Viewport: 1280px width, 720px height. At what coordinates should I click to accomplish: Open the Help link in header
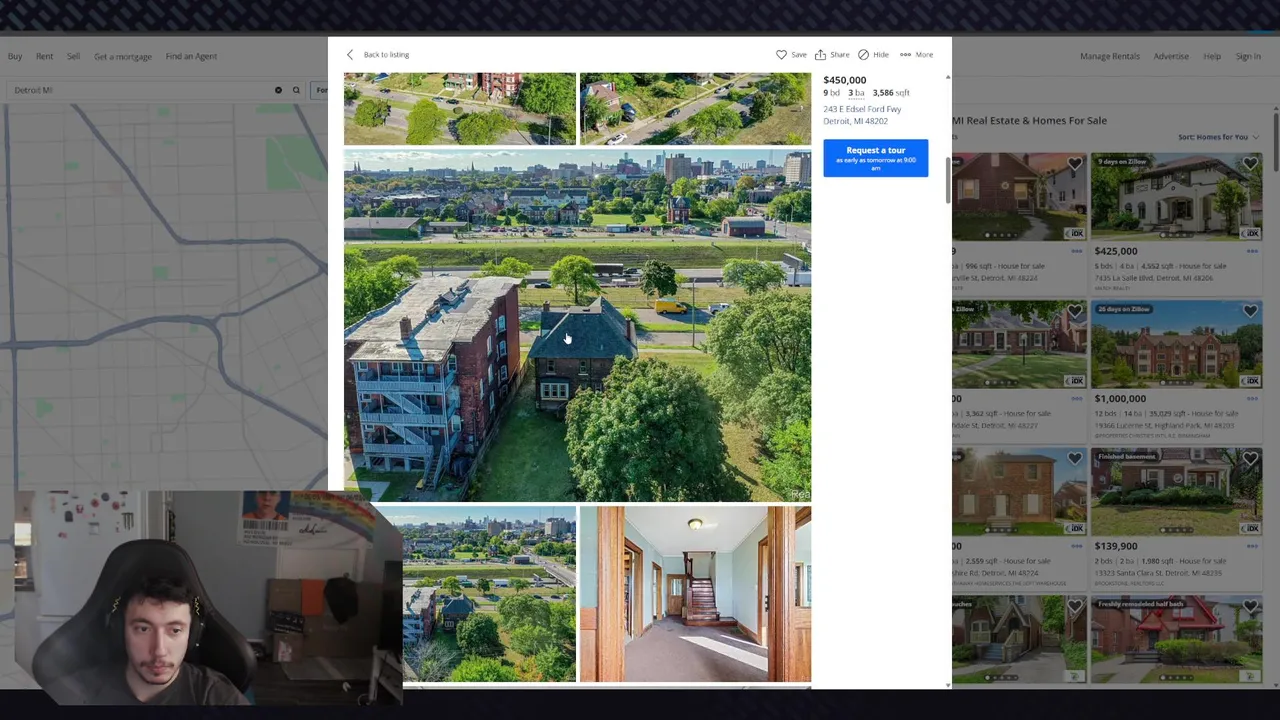click(x=1212, y=56)
